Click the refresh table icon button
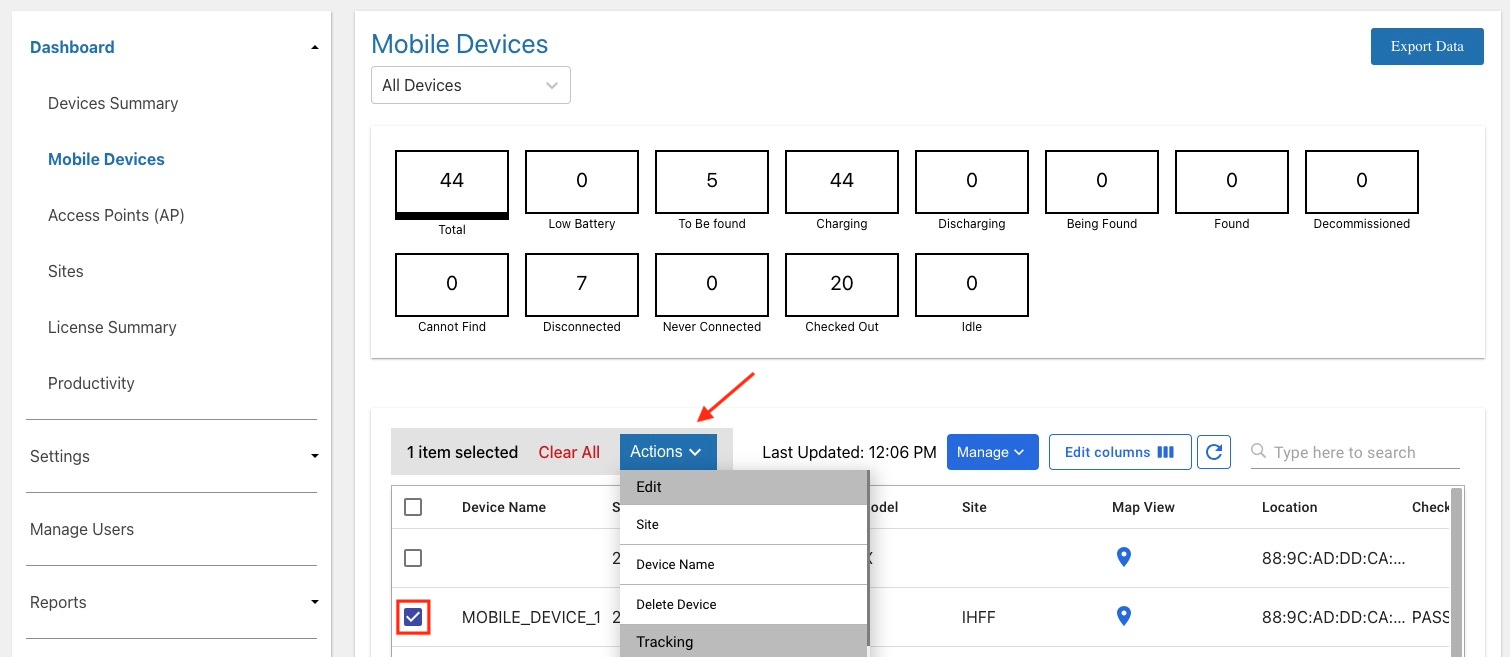Screen dimensions: 1510x657 (x=1214, y=452)
